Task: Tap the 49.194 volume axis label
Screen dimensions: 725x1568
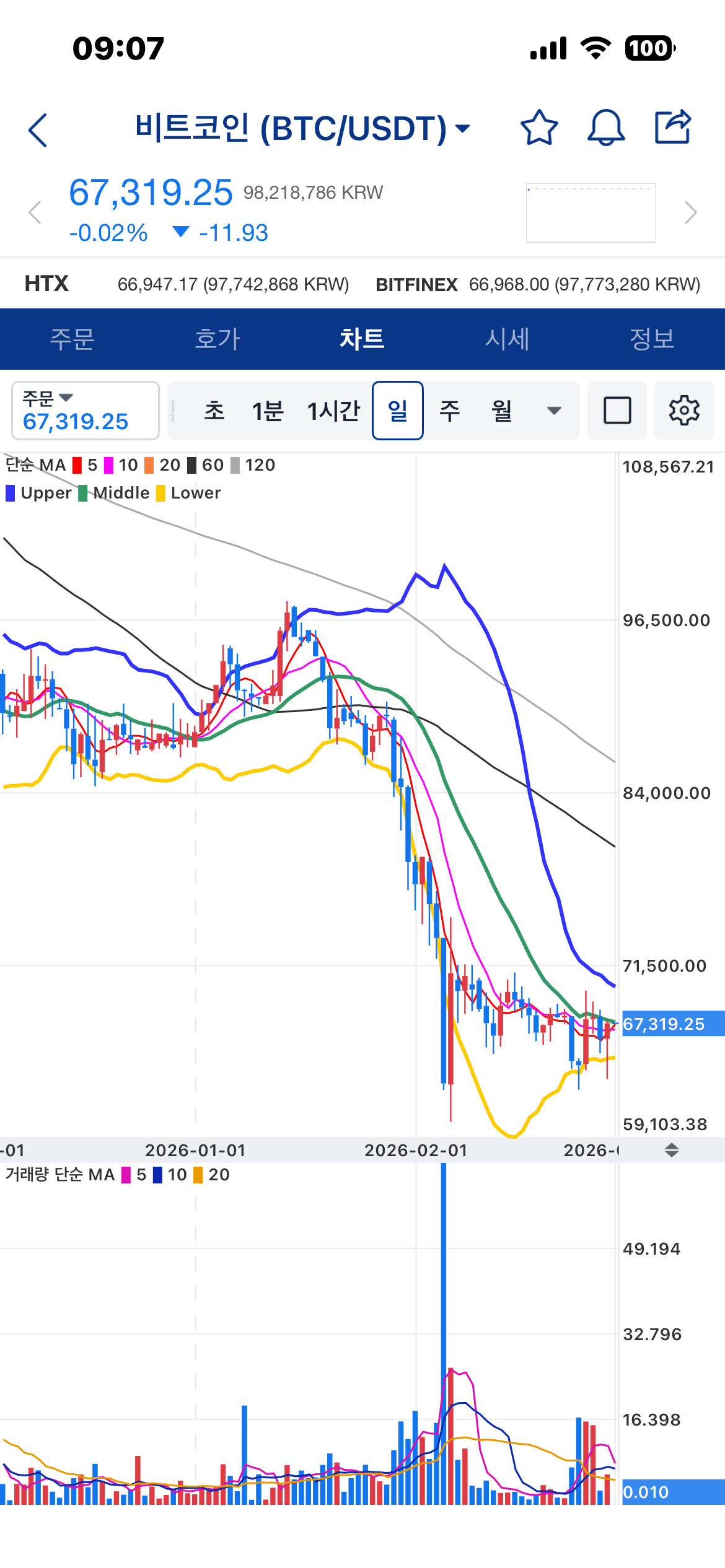Action: click(x=651, y=1249)
